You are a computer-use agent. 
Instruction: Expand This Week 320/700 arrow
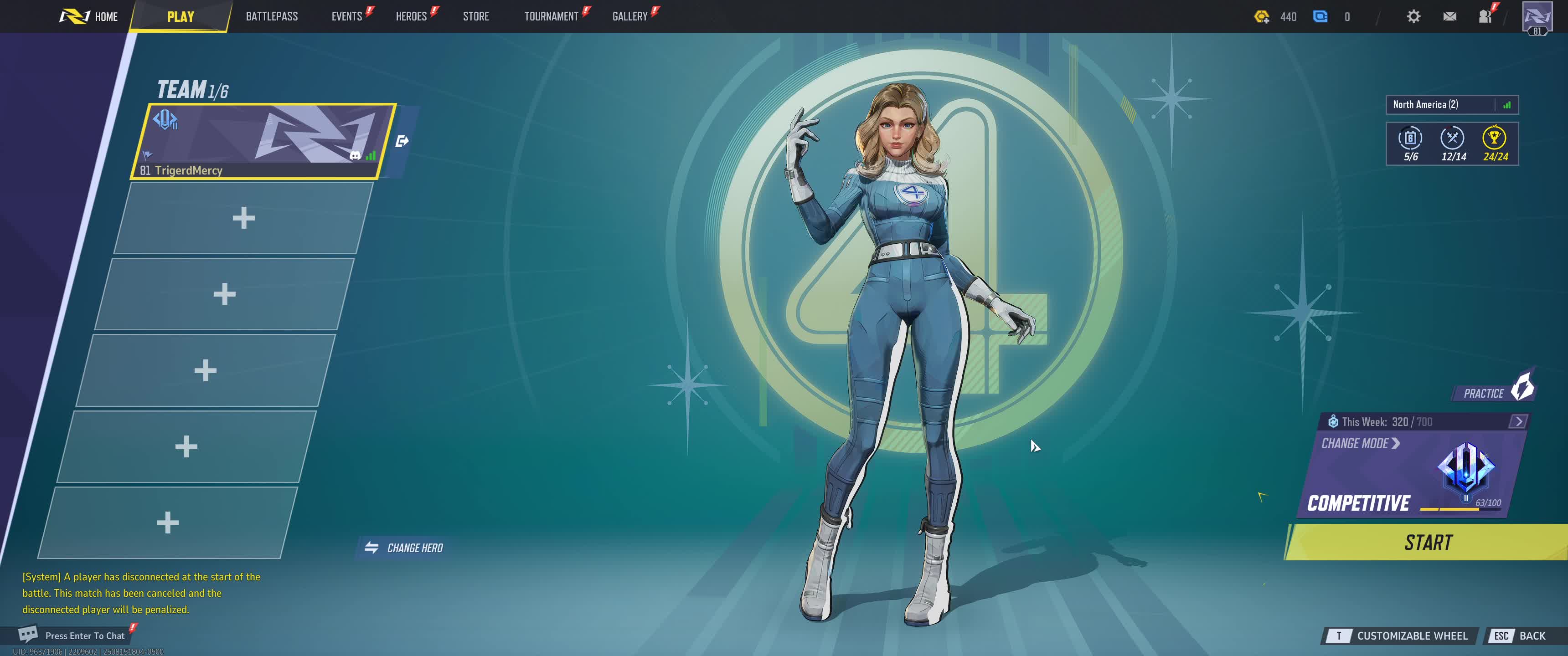point(1519,421)
